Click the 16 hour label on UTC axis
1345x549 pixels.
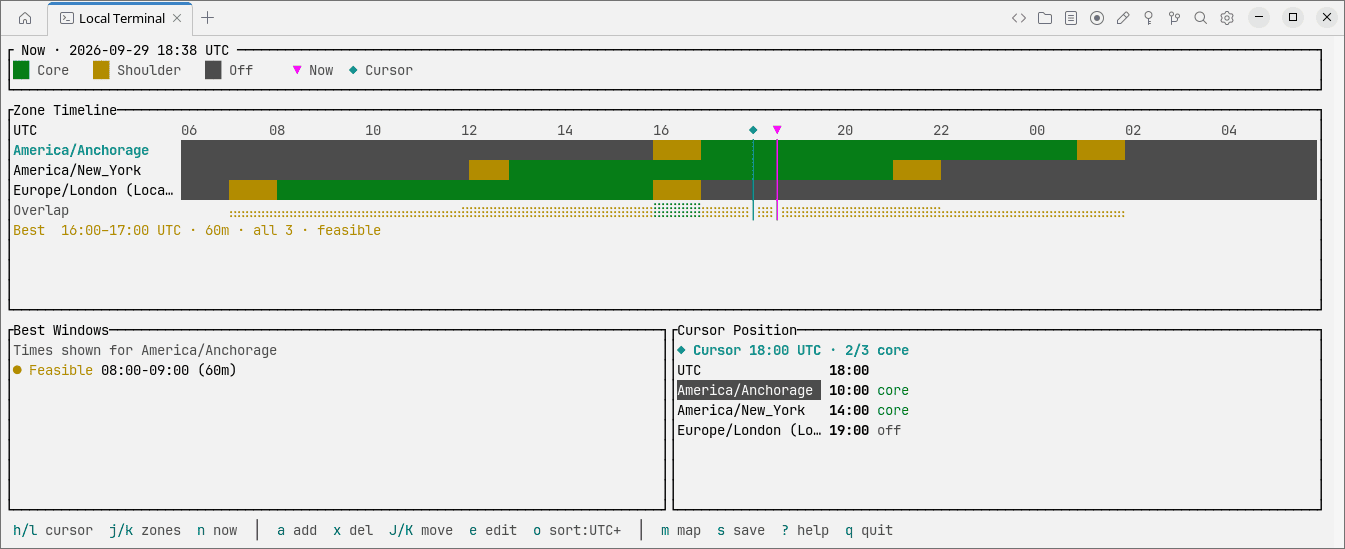tap(661, 130)
